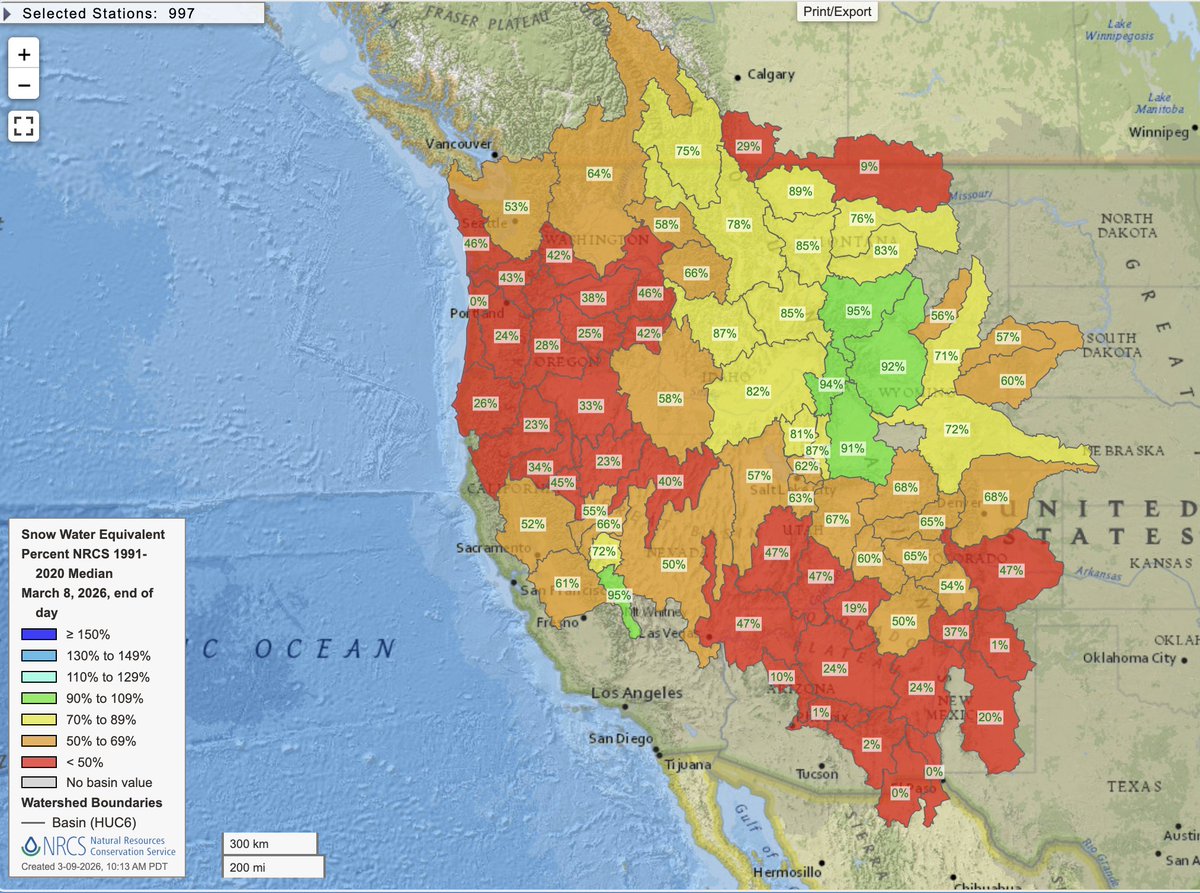This screenshot has height=893, width=1200.
Task: Select the basin labeled 28%
Action: [546, 345]
